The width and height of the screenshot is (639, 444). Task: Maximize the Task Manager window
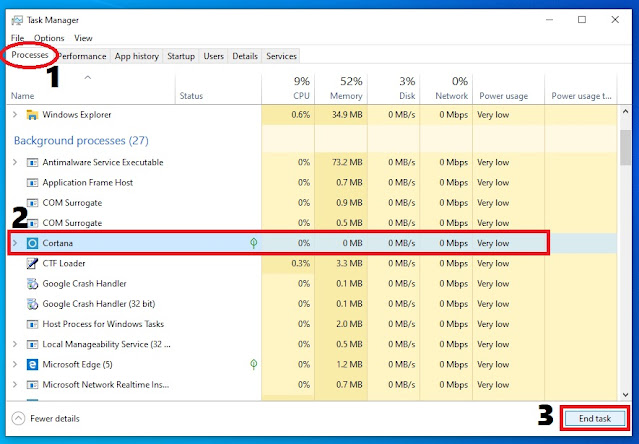point(582,20)
